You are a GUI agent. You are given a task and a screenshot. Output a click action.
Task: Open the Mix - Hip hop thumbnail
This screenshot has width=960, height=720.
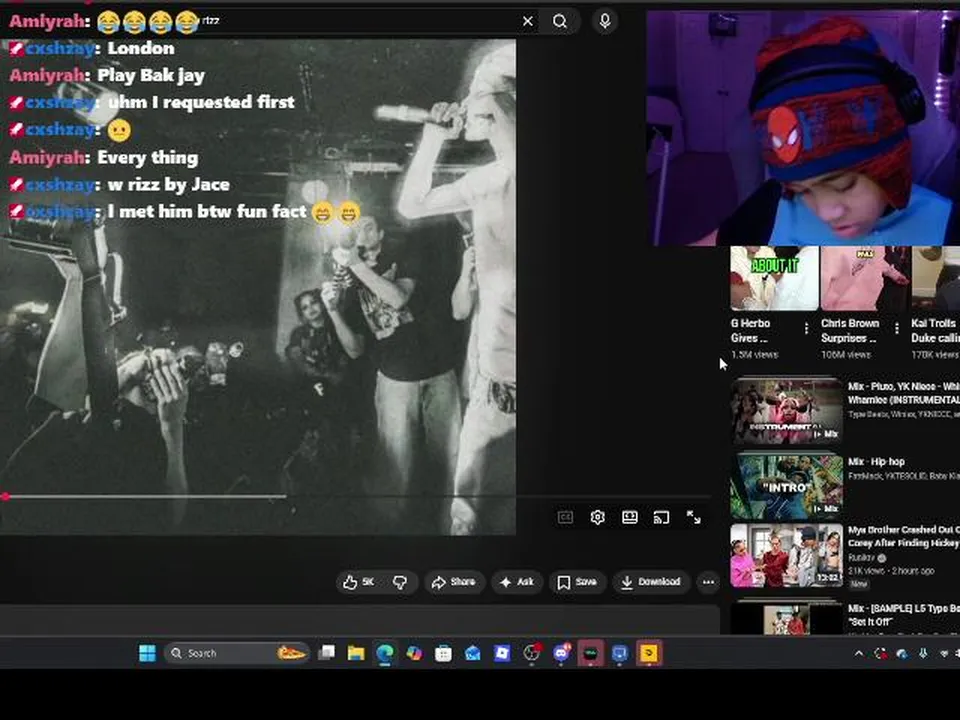pyautogui.click(x=787, y=486)
